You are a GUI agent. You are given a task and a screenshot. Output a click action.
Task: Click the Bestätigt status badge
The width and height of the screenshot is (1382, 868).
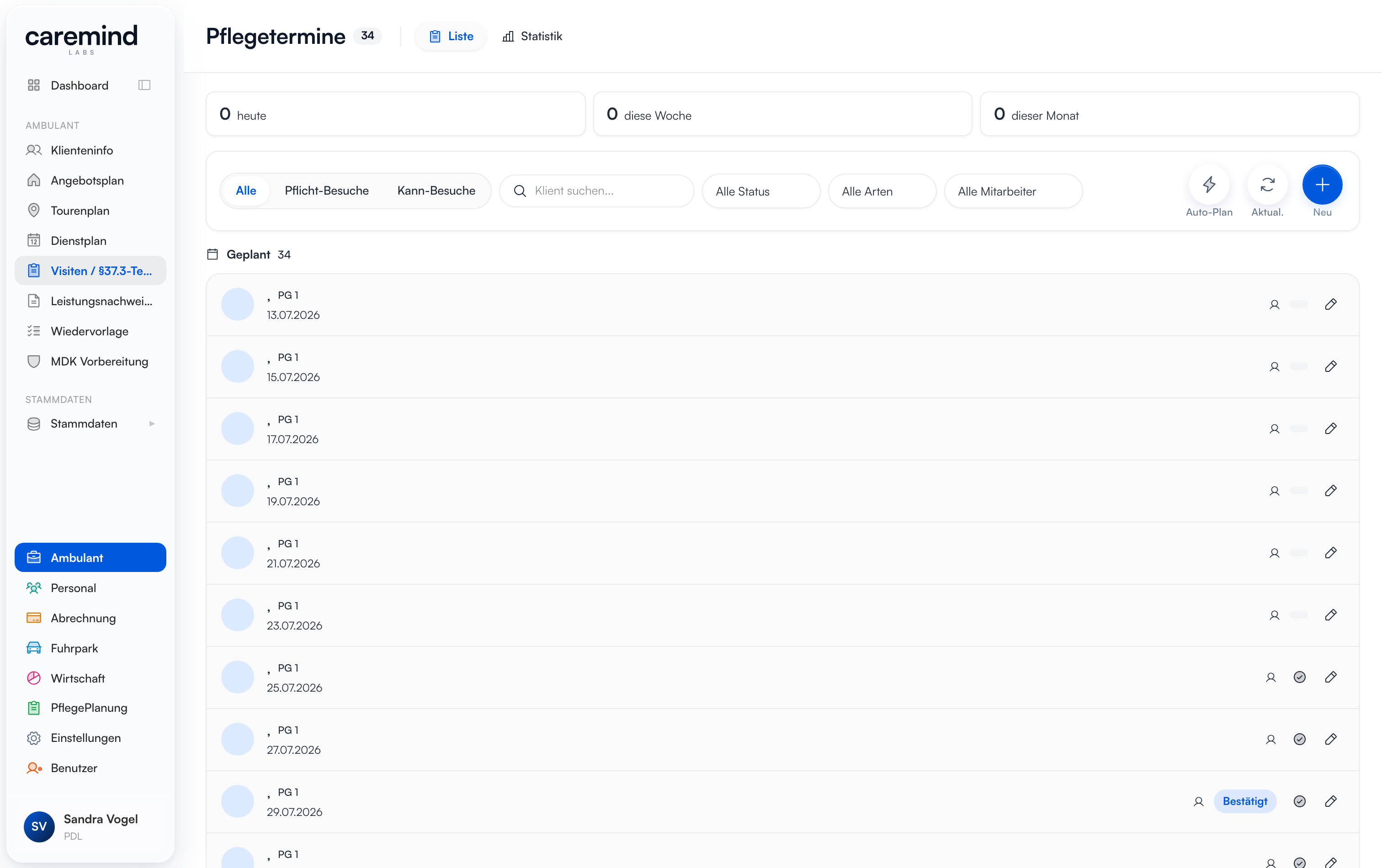coord(1244,801)
